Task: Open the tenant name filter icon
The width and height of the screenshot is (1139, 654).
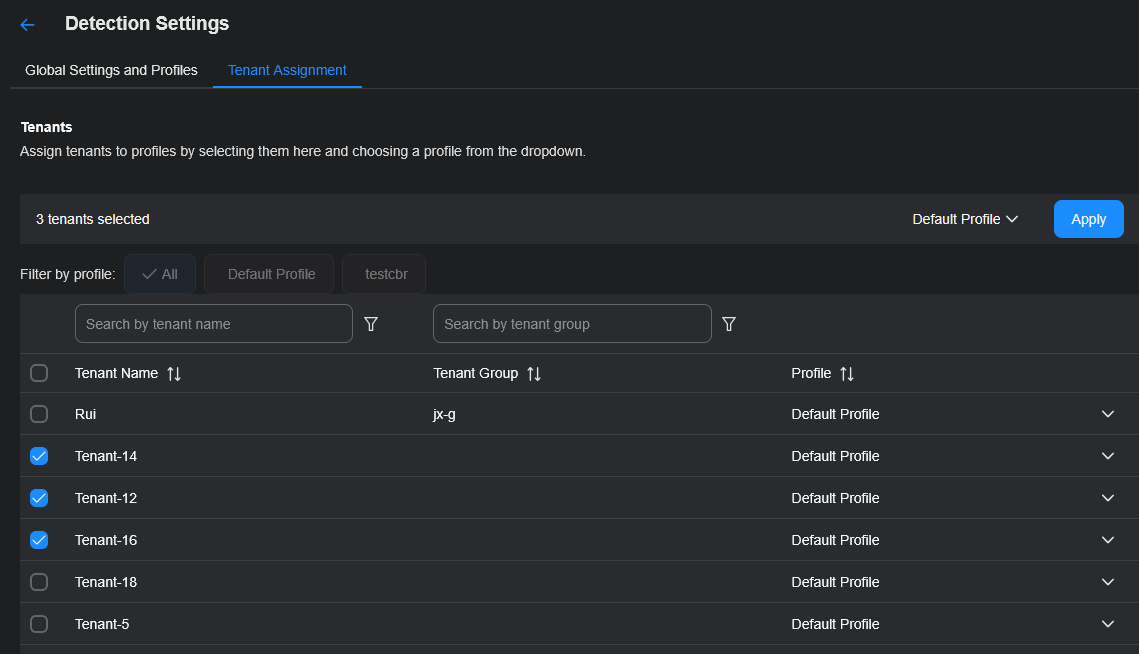Action: (x=371, y=324)
